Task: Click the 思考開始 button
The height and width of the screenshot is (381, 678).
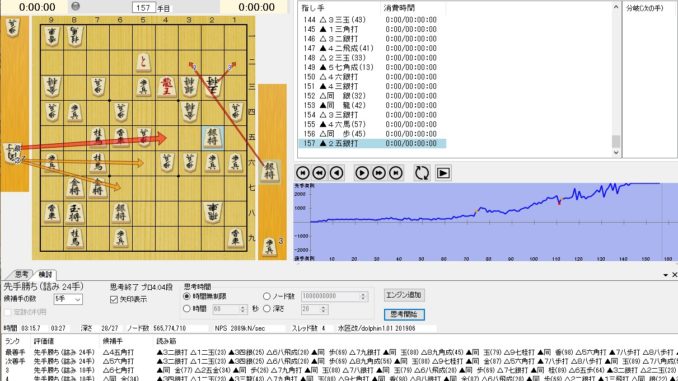Action: 404,314
